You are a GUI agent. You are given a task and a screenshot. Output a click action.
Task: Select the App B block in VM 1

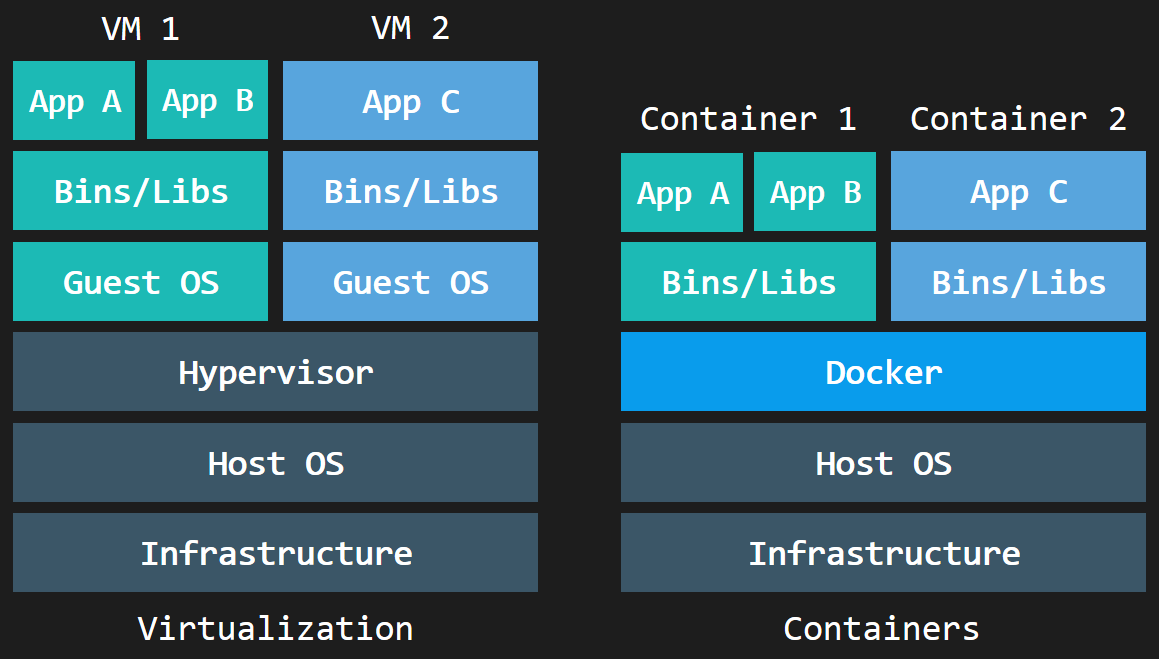pyautogui.click(x=208, y=100)
